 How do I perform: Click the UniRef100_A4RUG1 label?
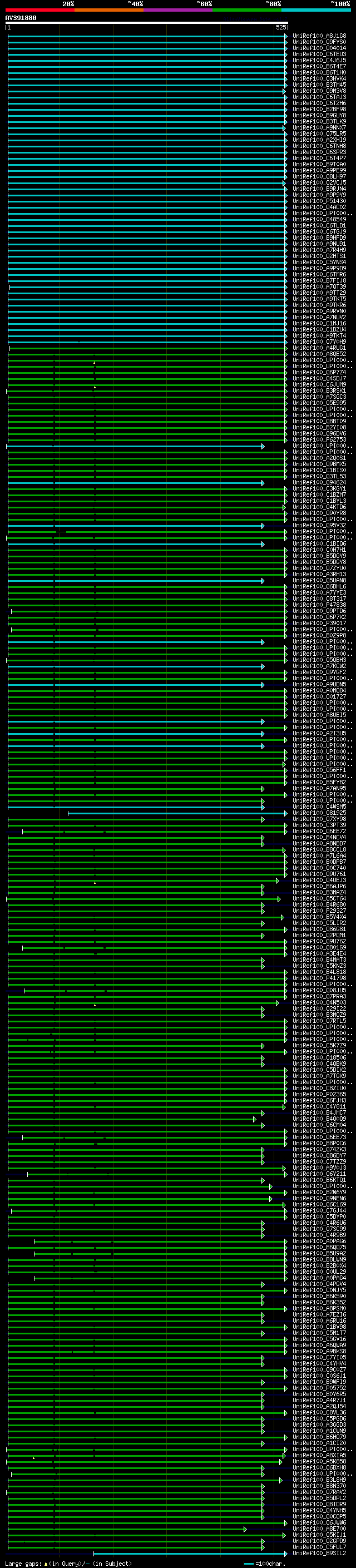pyautogui.click(x=319, y=348)
